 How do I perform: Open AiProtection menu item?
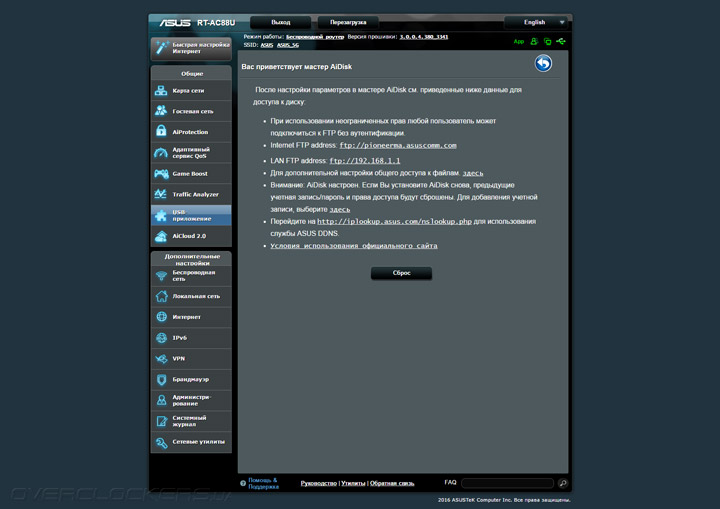pyautogui.click(x=191, y=132)
